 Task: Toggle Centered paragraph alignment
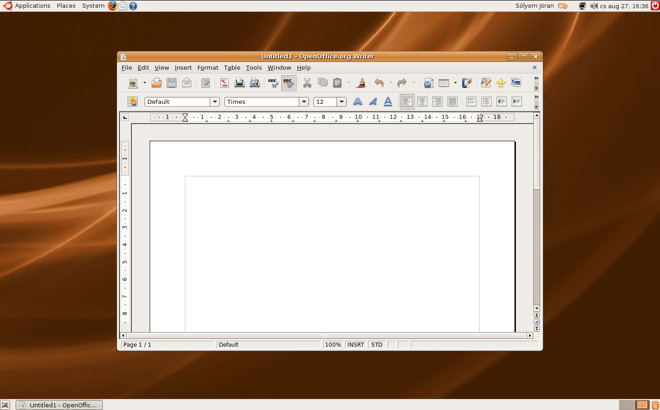422,101
